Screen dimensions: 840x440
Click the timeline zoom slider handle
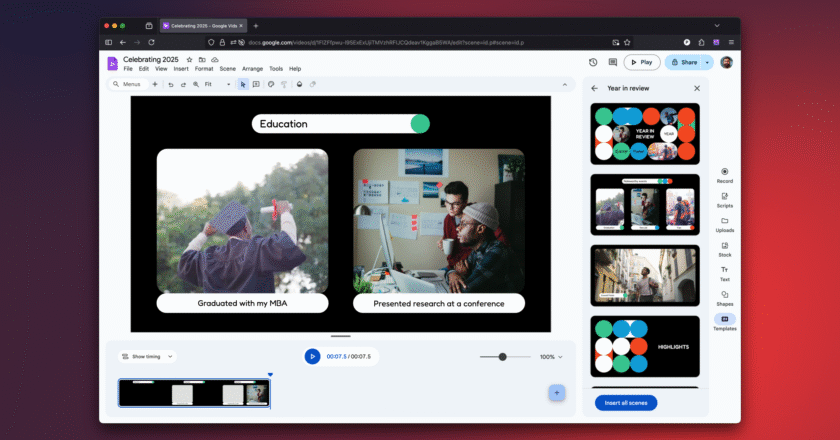(502, 357)
